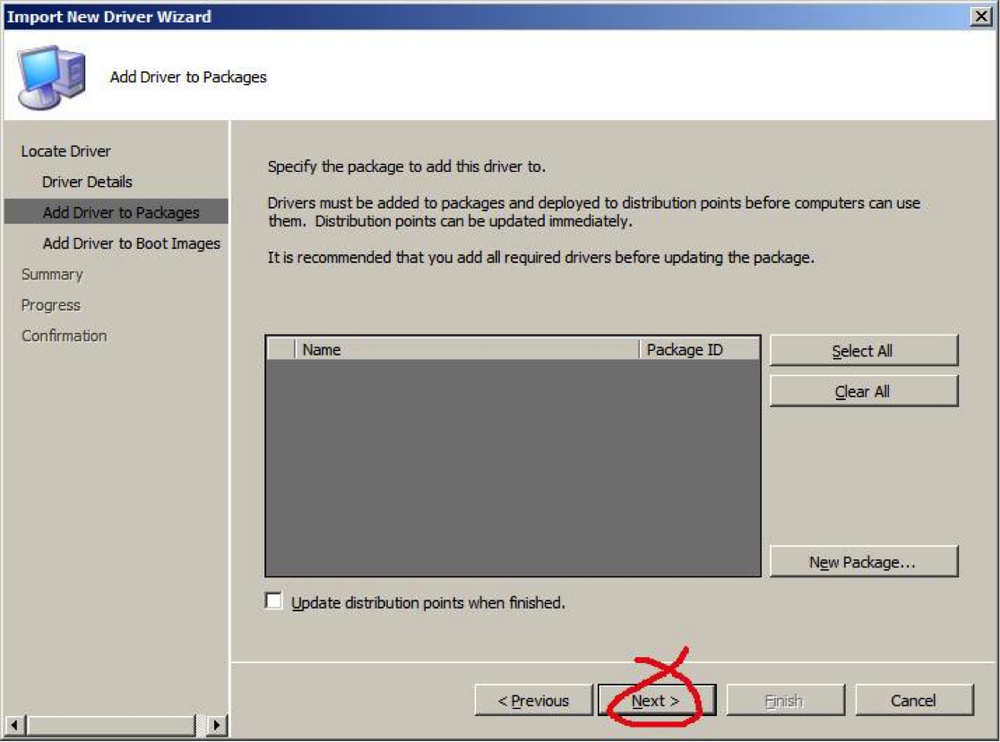Select the Driver Details step
The width and height of the screenshot is (1000, 742).
(87, 182)
